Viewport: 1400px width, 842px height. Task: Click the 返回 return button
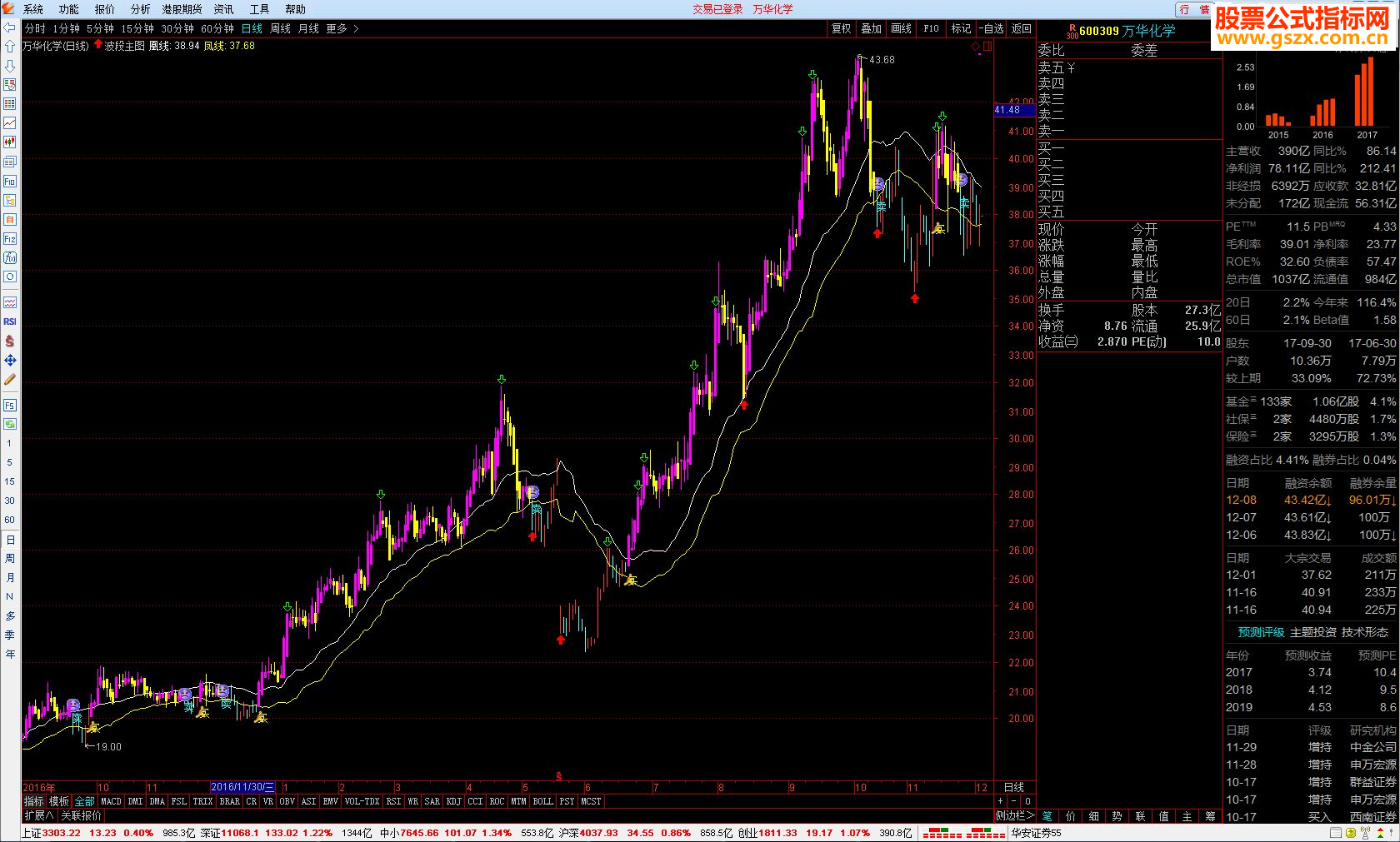[1022, 28]
